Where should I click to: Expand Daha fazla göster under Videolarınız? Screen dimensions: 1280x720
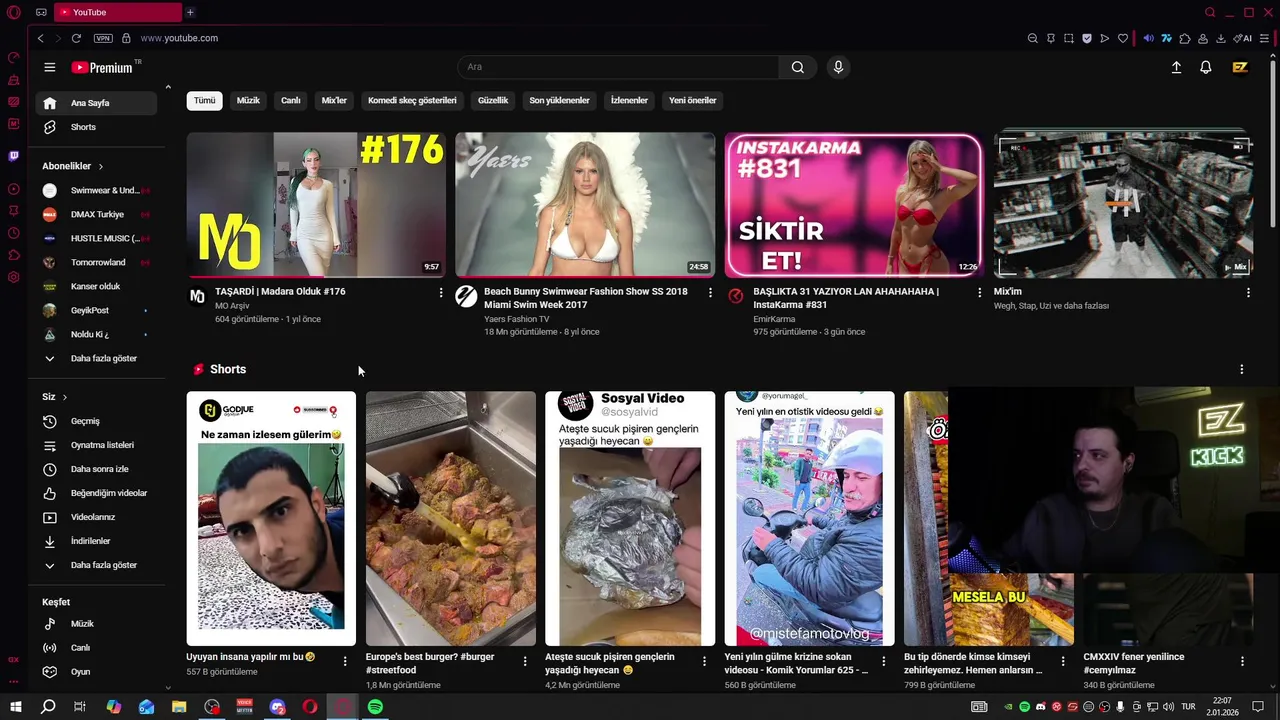96,565
